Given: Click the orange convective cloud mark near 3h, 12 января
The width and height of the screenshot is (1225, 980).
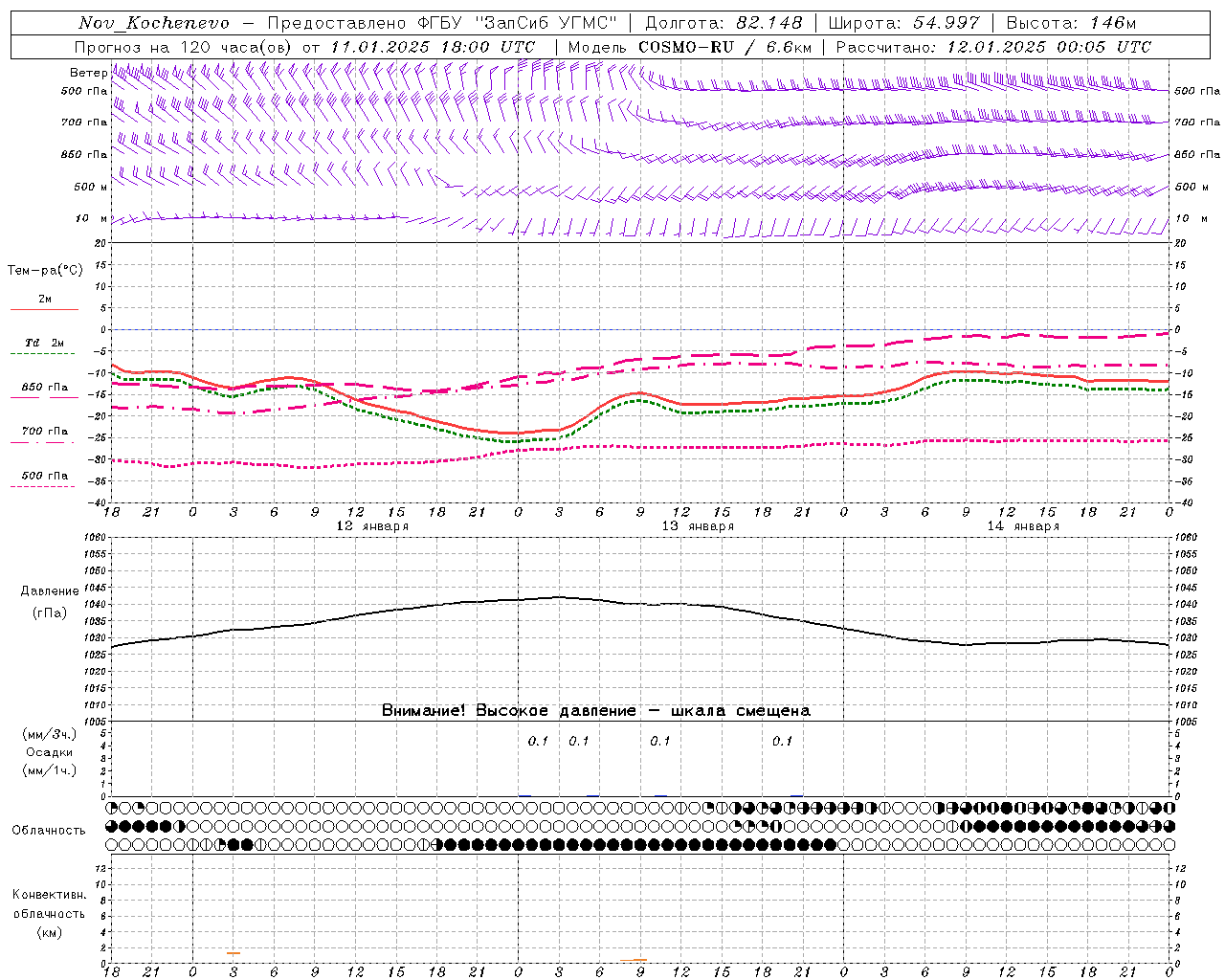Looking at the screenshot, I should 233,953.
